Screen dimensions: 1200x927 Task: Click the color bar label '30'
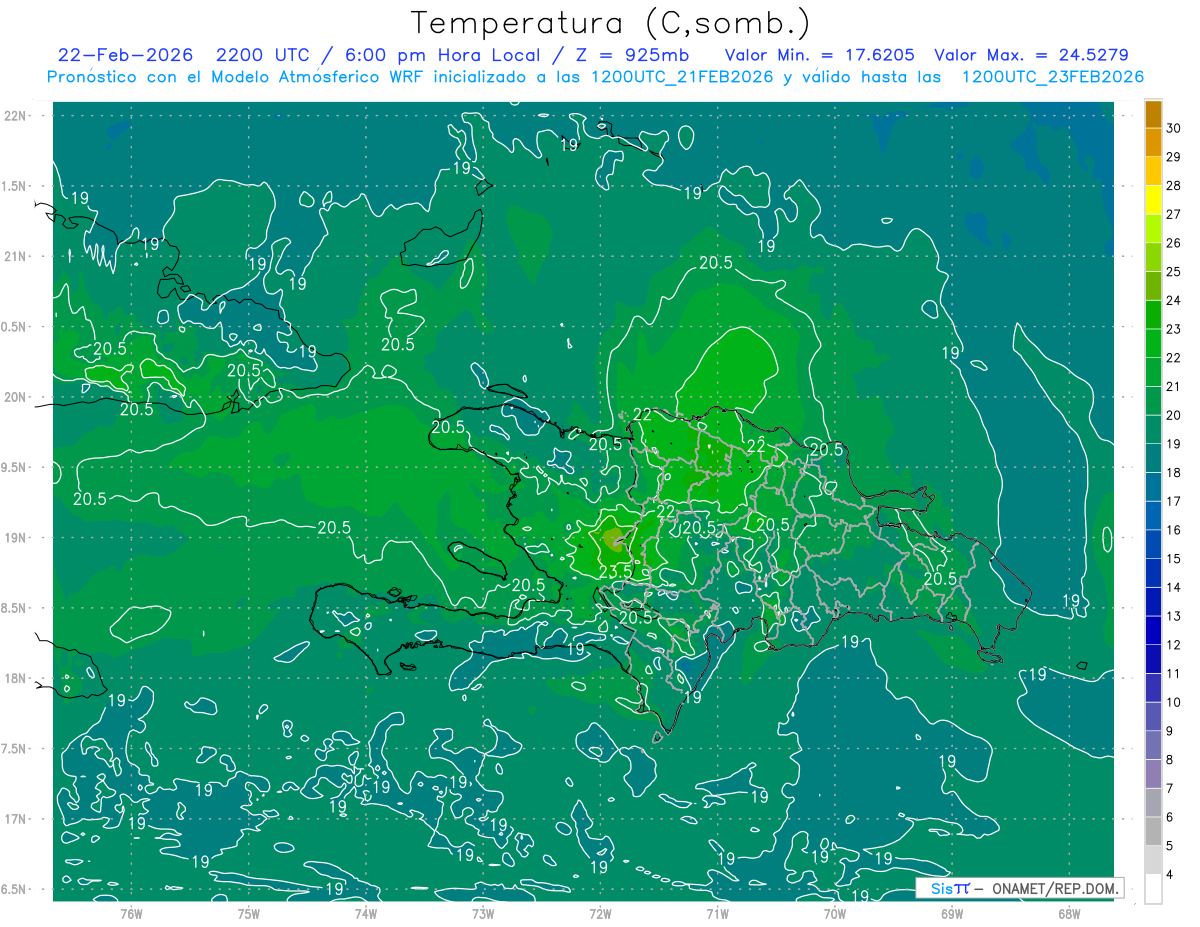tap(1173, 128)
